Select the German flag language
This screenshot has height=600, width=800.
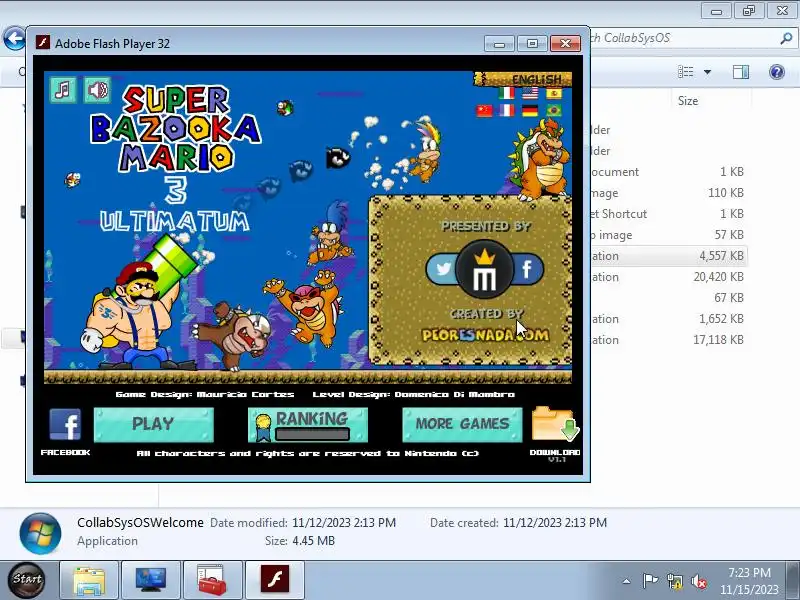530,110
